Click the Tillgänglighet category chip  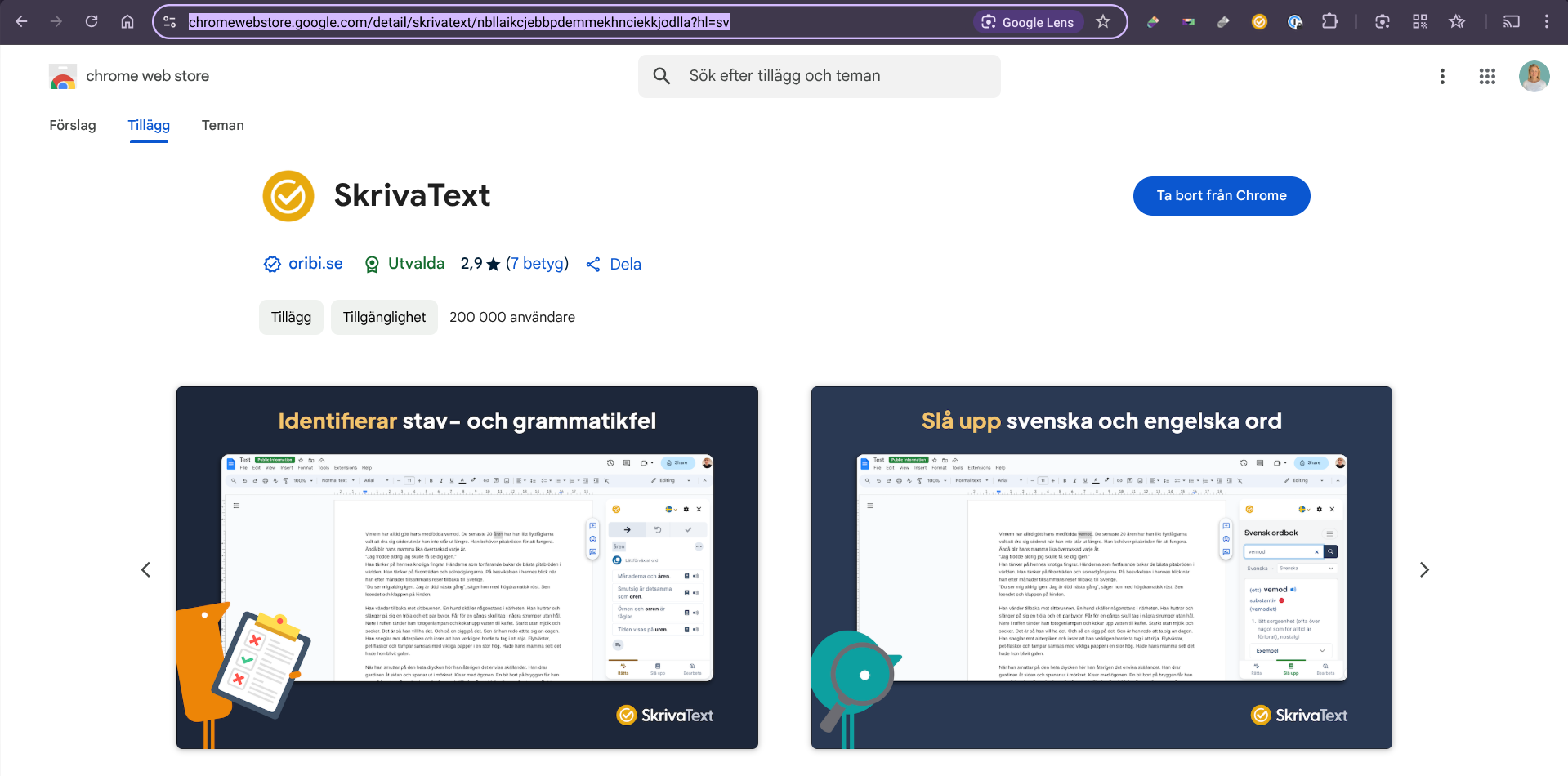click(x=384, y=317)
